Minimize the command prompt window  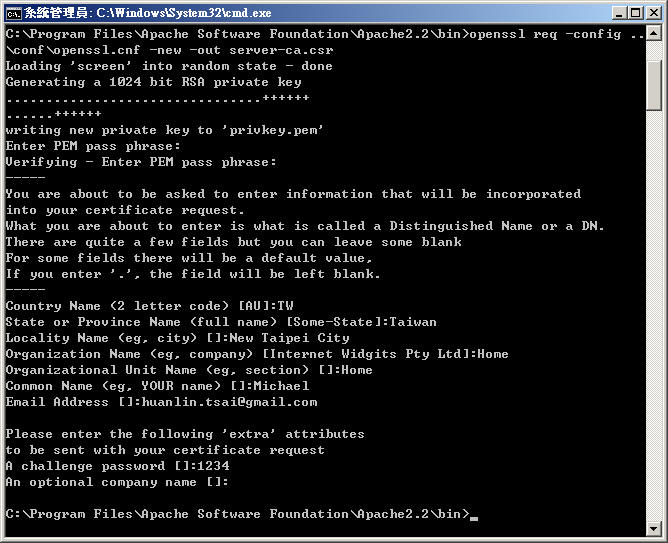click(x=618, y=12)
